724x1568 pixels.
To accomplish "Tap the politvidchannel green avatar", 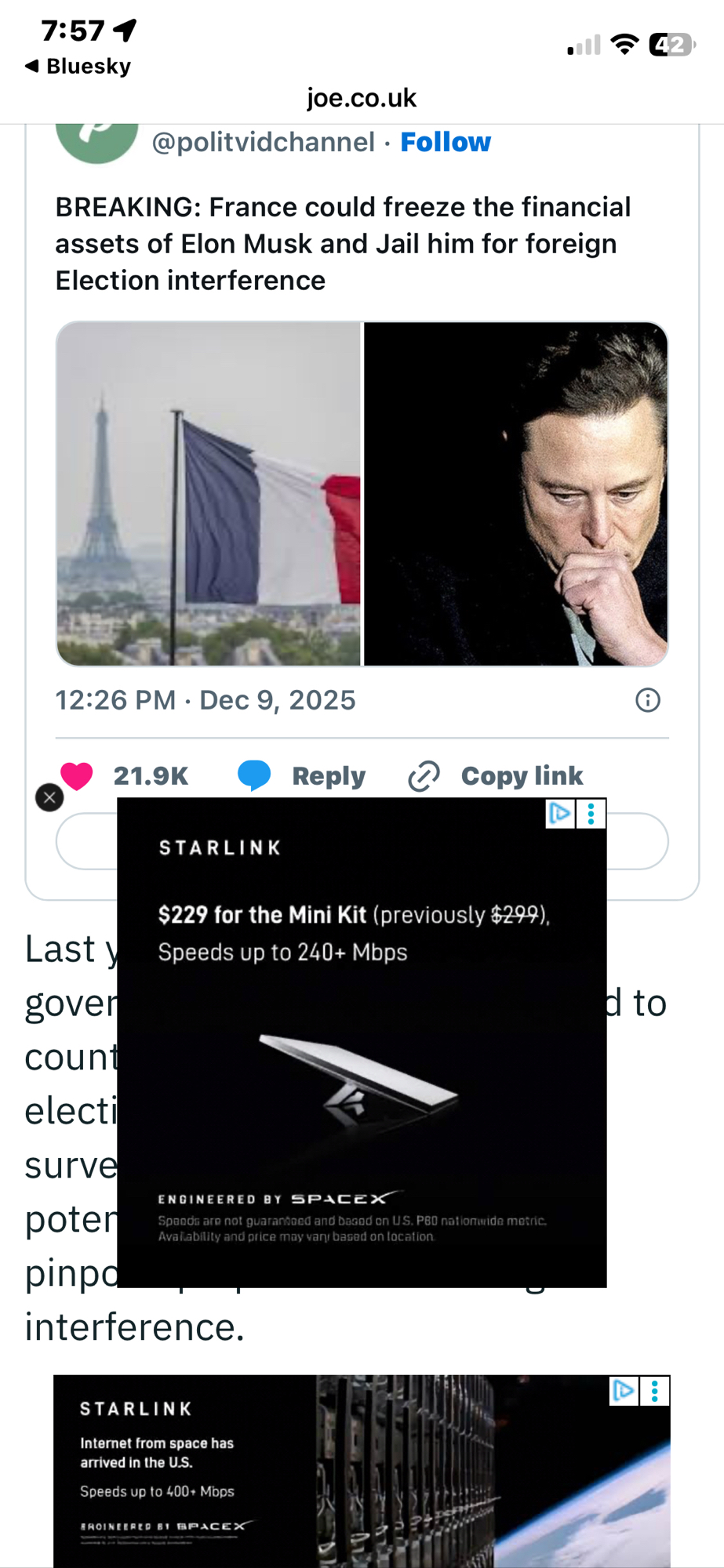I will (x=97, y=143).
